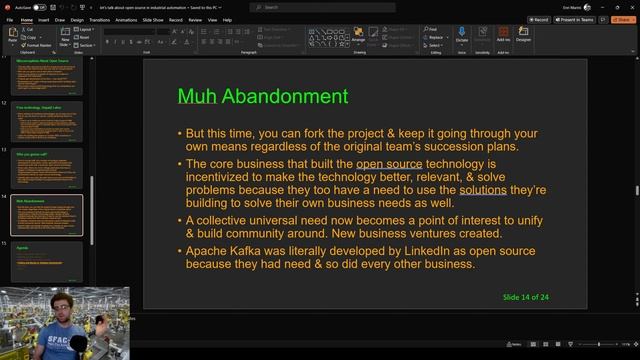Clear all formatting icon
The height and width of the screenshot is (360, 640).
[x=191, y=31]
